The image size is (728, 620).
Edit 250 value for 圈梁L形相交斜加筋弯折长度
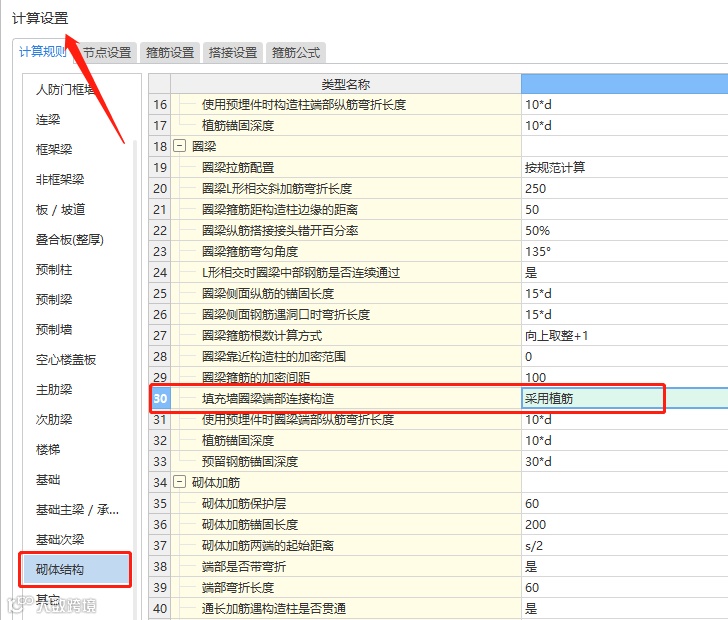(624, 188)
